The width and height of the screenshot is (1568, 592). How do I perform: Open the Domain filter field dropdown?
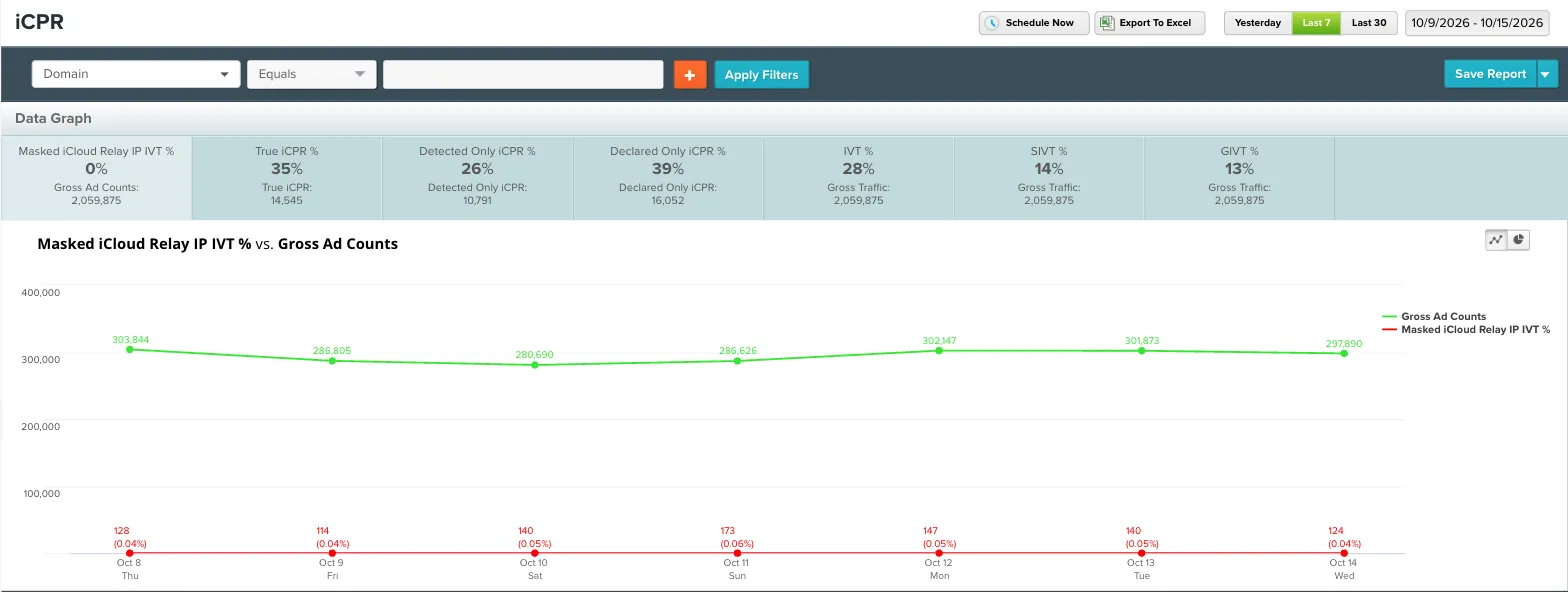coord(136,74)
